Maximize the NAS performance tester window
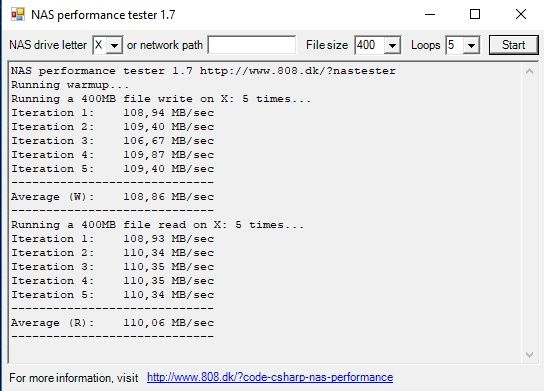The height and width of the screenshot is (391, 544). click(475, 15)
